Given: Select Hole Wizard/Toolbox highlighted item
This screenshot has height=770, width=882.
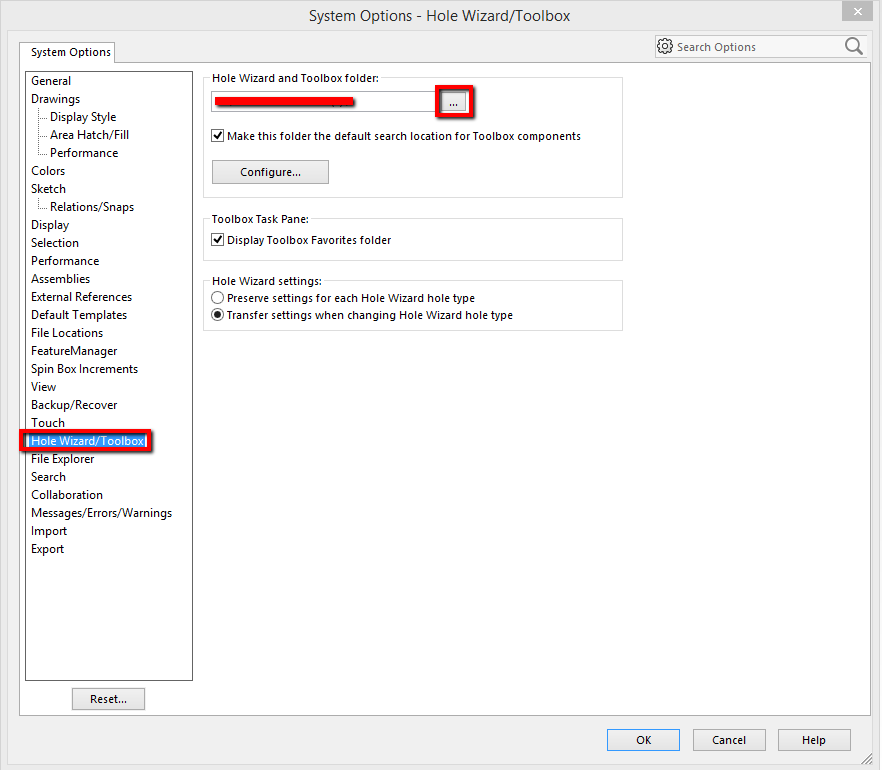Looking at the screenshot, I should (88, 441).
